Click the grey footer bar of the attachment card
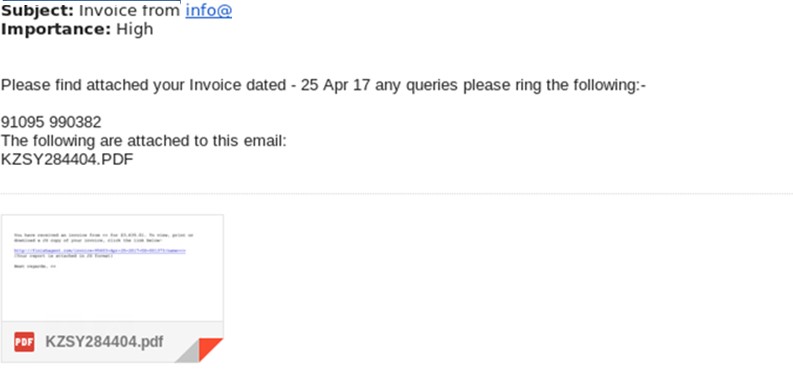Image resolution: width=793 pixels, height=373 pixels. (112, 342)
